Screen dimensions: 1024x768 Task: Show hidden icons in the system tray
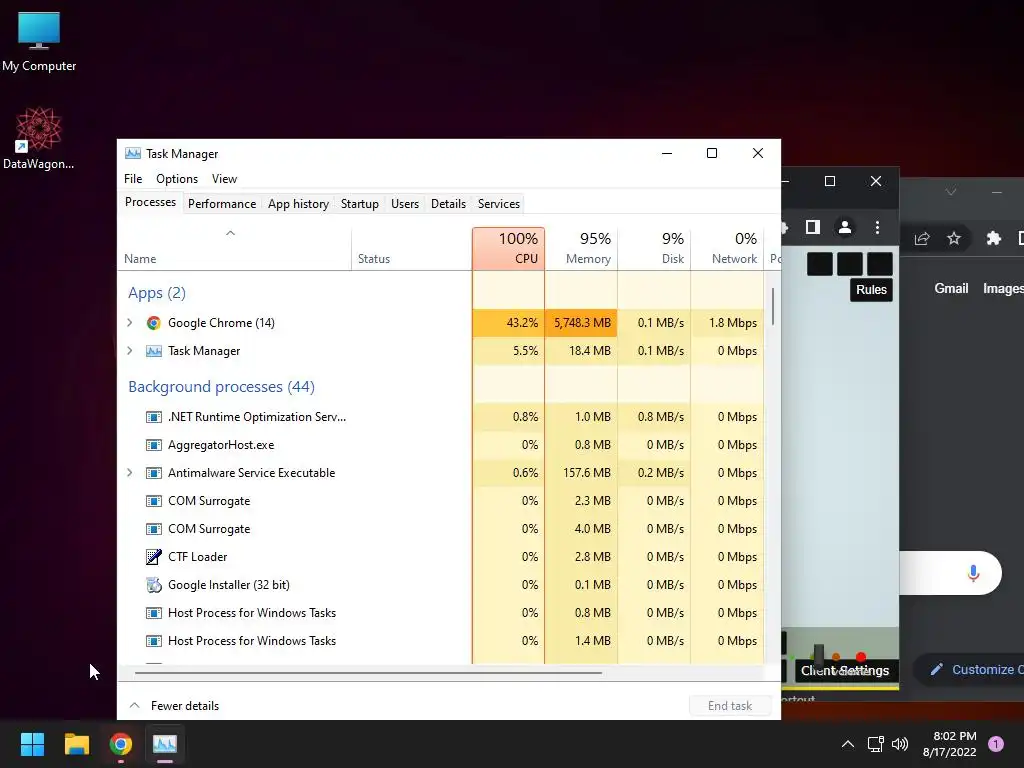pos(848,744)
